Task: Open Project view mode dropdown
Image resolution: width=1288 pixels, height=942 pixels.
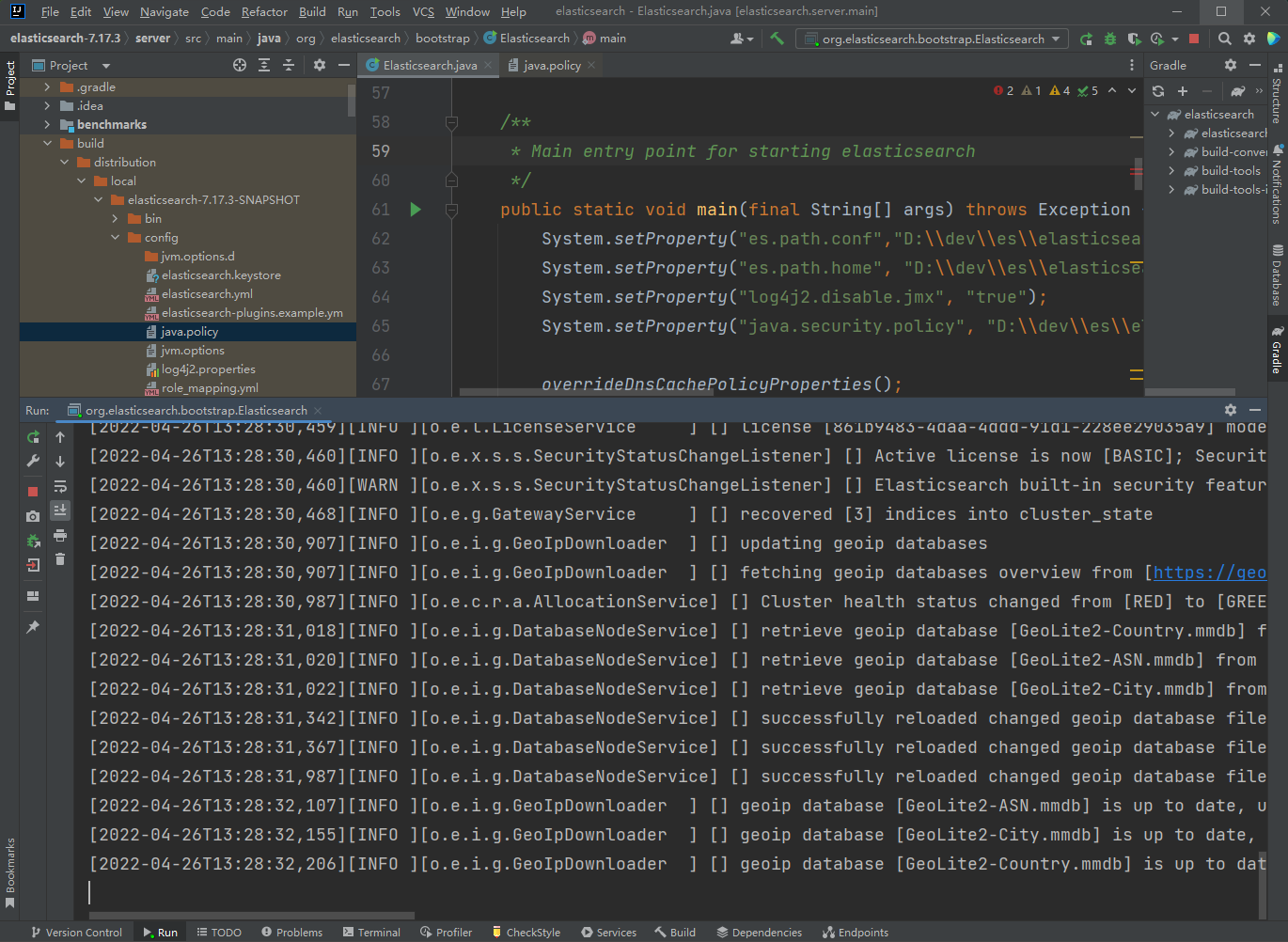Action: (x=72, y=65)
